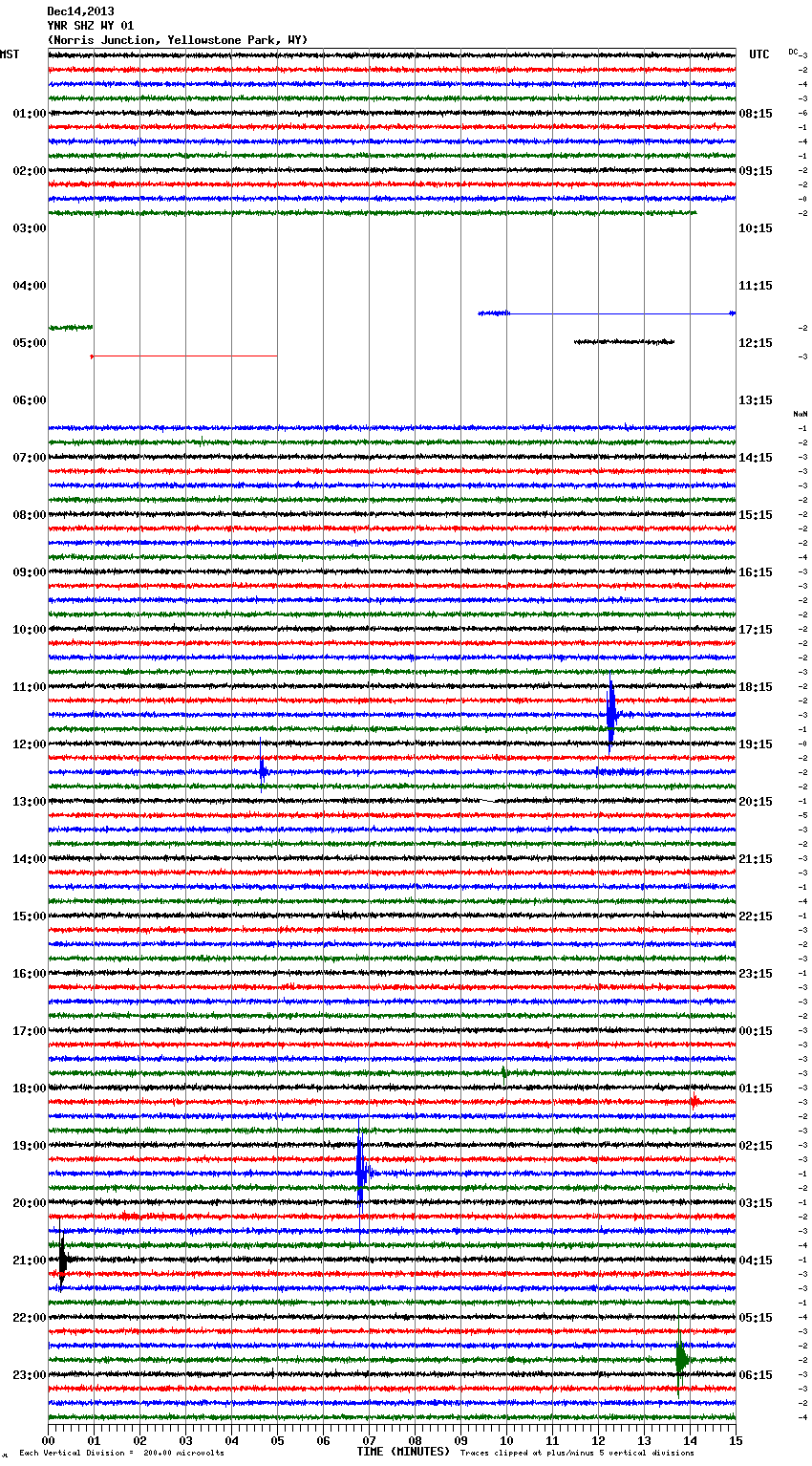The height and width of the screenshot is (1466, 812).
Task: Click the 02:15 UTC row label
Action: 756,1146
